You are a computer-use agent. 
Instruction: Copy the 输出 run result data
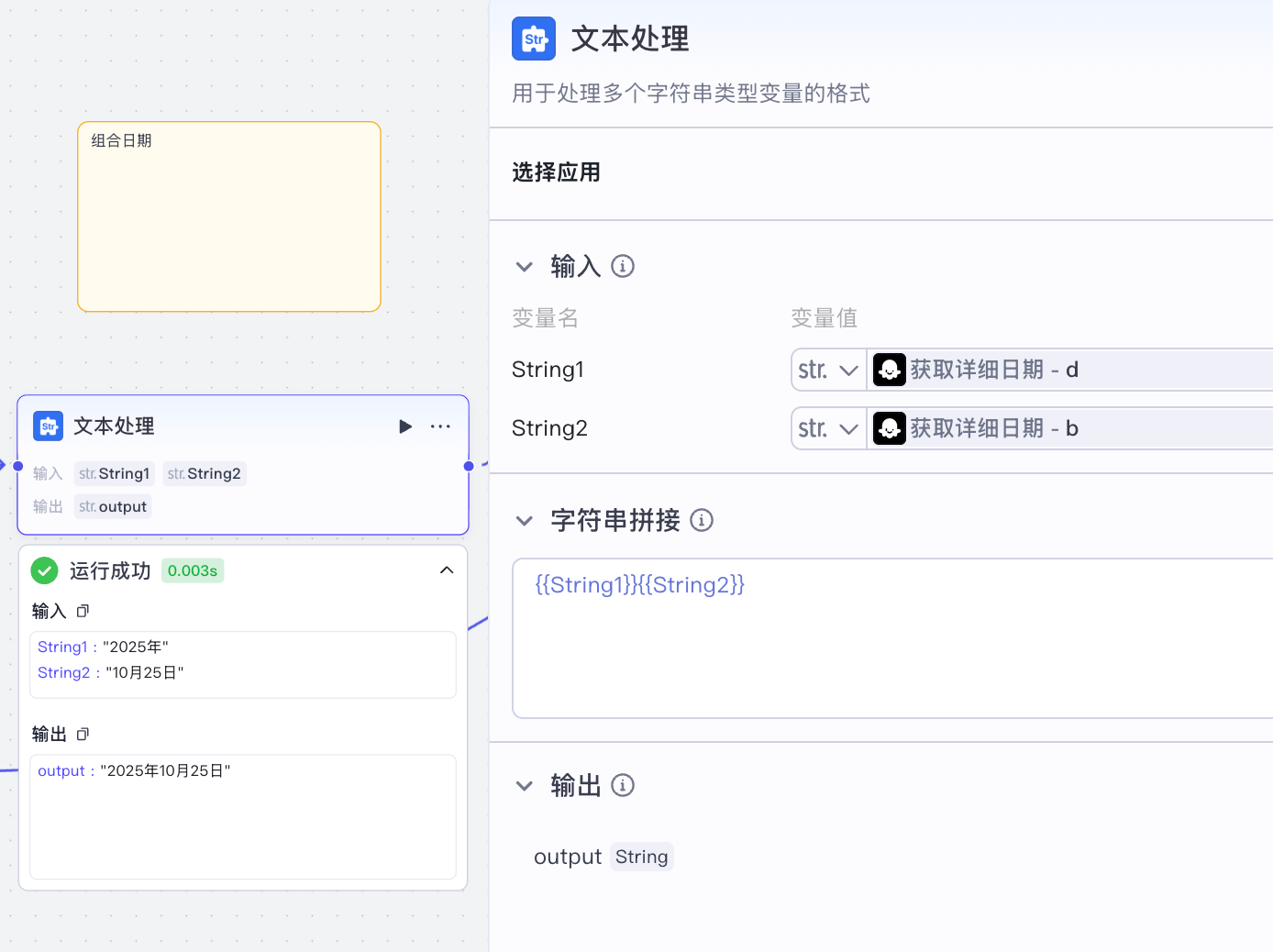click(83, 734)
